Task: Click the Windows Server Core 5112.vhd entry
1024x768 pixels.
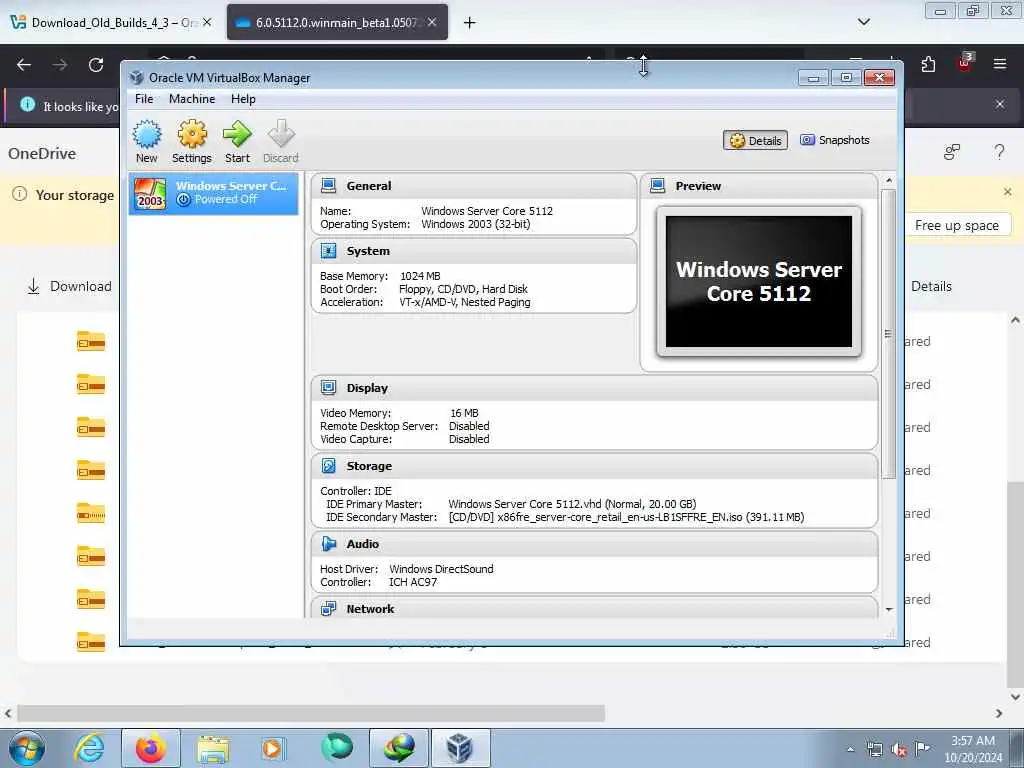Action: tap(572, 504)
